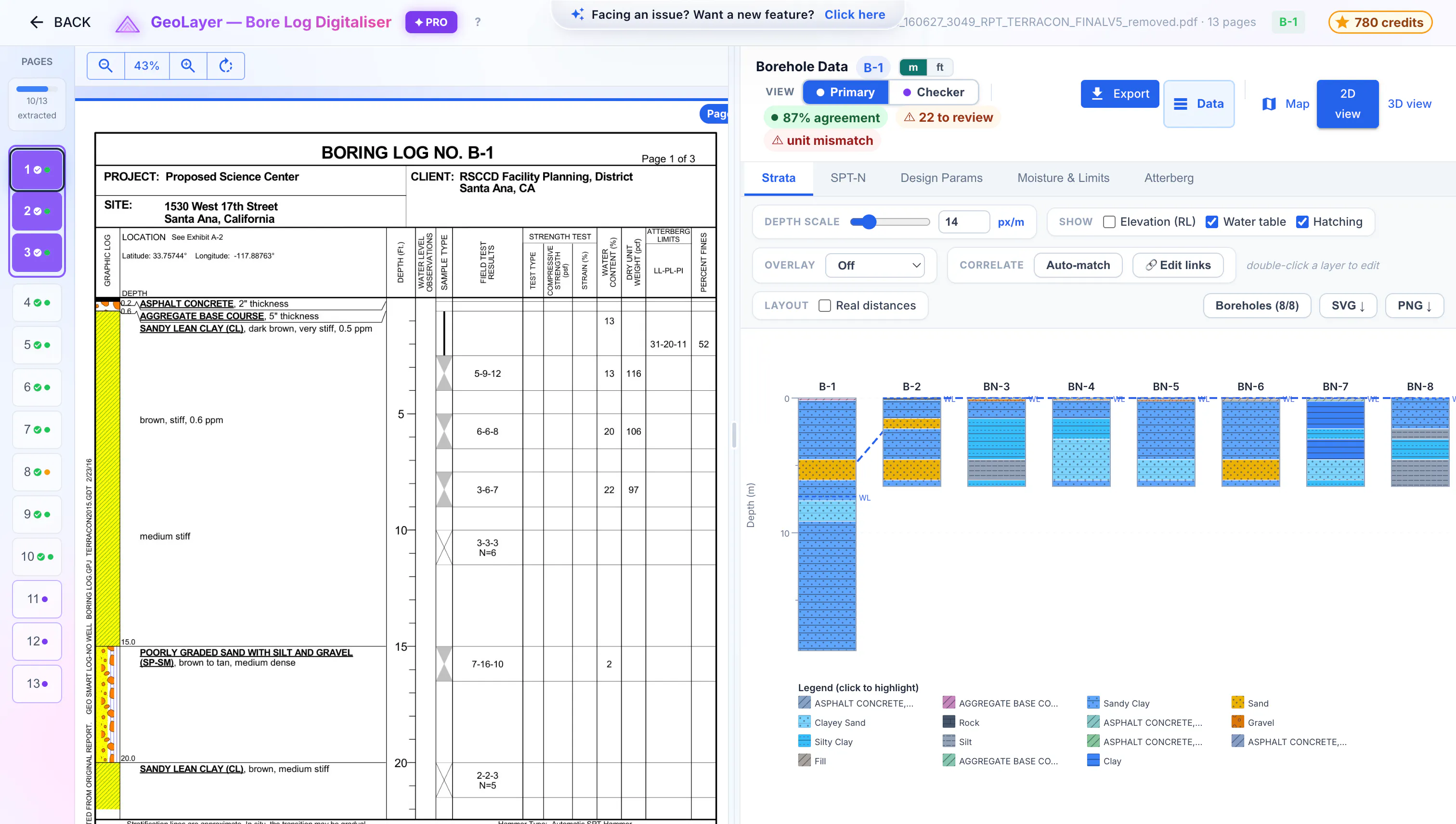Highlight Rock in the legend

[961, 722]
